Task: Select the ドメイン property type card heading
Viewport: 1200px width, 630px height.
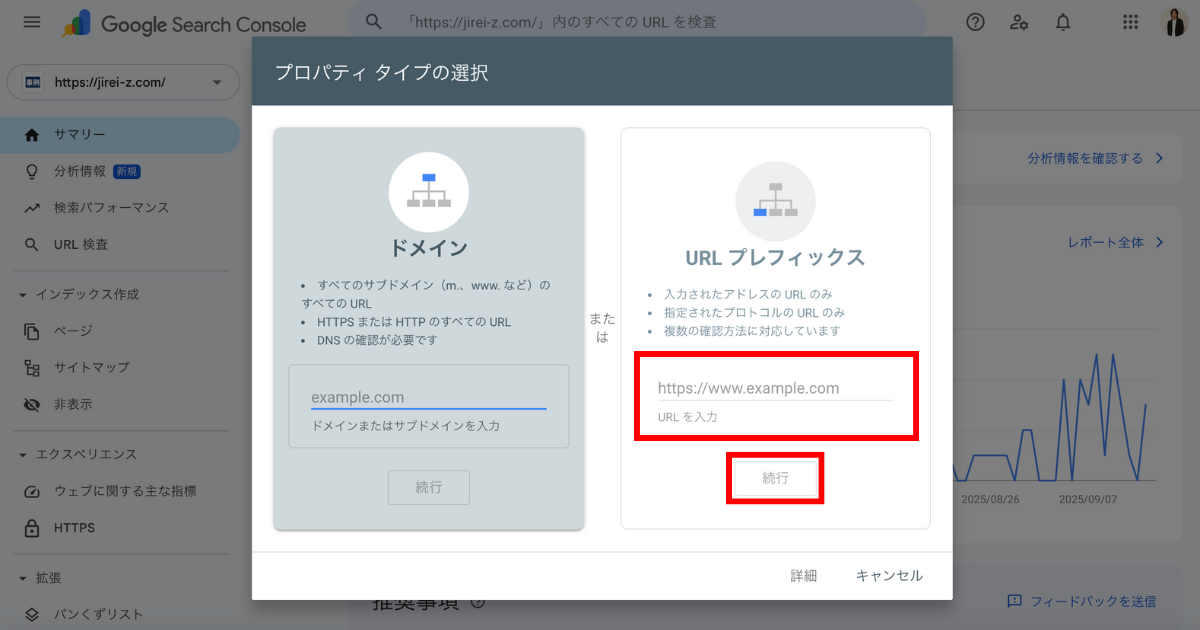Action: click(x=429, y=248)
